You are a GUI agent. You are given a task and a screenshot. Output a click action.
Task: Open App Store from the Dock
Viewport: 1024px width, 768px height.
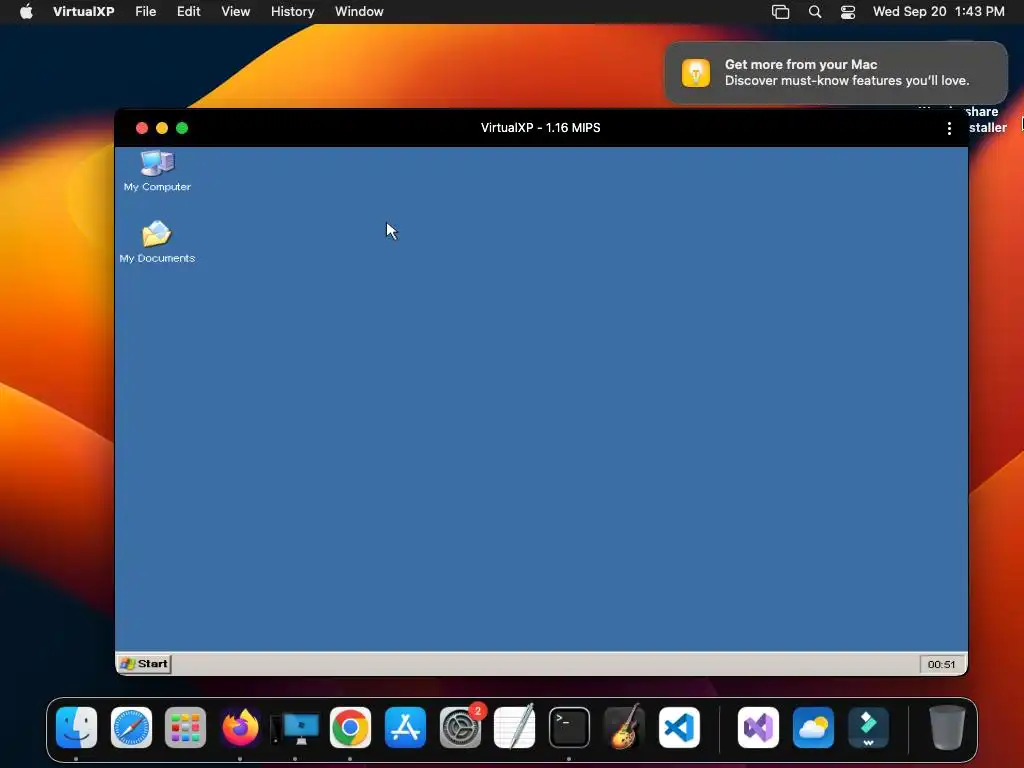tap(405, 728)
